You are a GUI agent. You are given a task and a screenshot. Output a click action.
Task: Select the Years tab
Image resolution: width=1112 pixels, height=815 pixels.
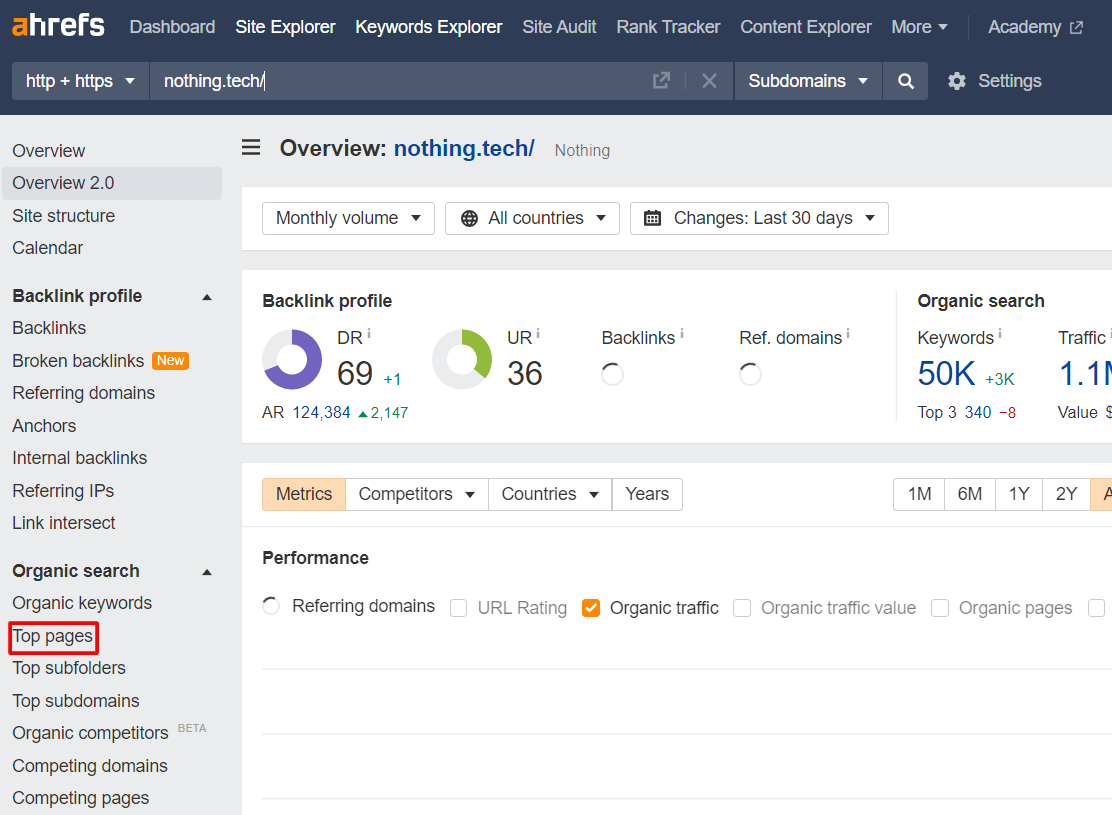(647, 494)
